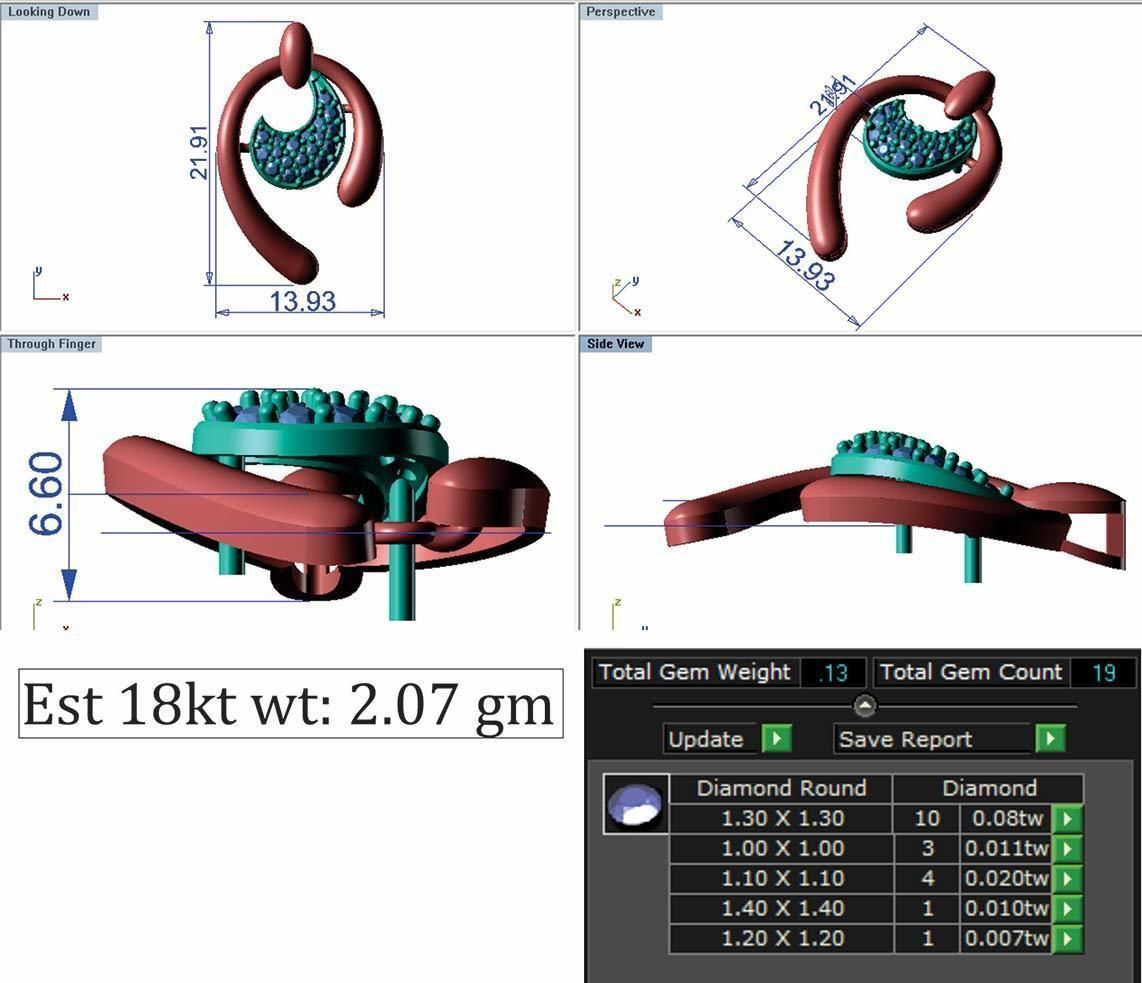
Task: Collapse the panel with the round up-arrow button
Action: pyautogui.click(x=865, y=705)
